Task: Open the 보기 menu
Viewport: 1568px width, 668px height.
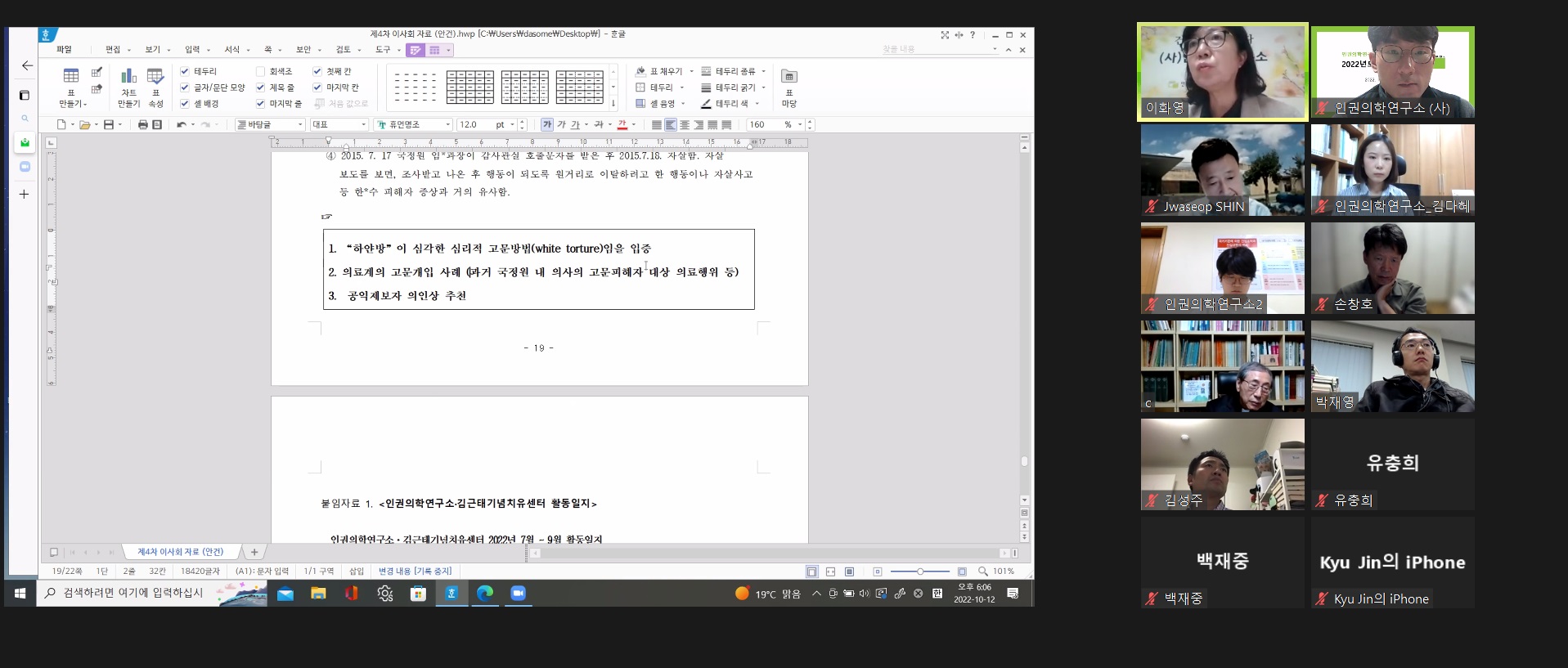Action: pos(153,50)
